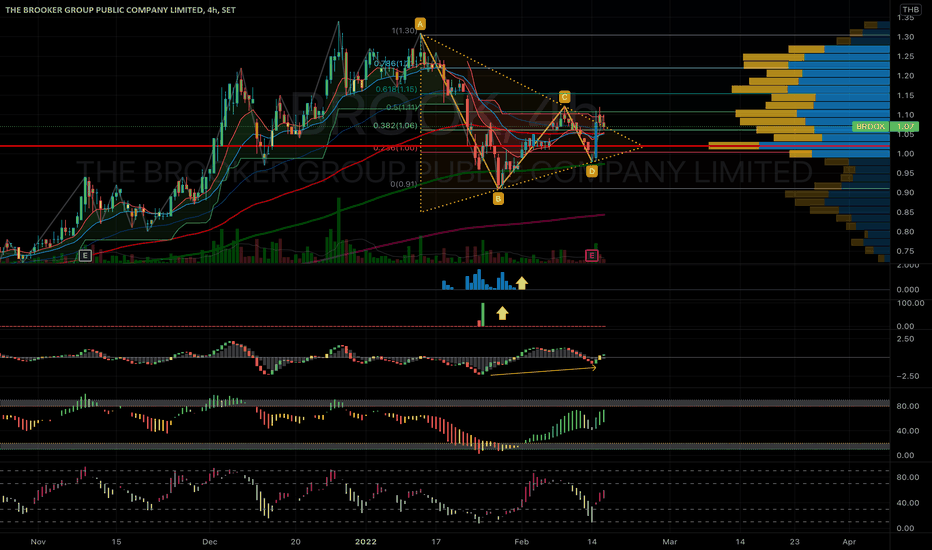This screenshot has height=550, width=932.
Task: Click the 0(0.91) Fibonacci level label
Action: pyautogui.click(x=404, y=184)
